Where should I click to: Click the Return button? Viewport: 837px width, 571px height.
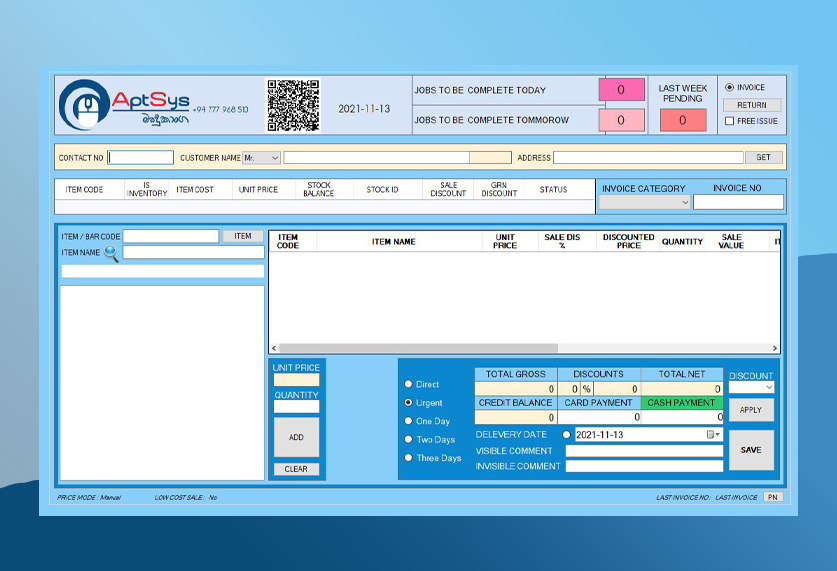(x=752, y=105)
